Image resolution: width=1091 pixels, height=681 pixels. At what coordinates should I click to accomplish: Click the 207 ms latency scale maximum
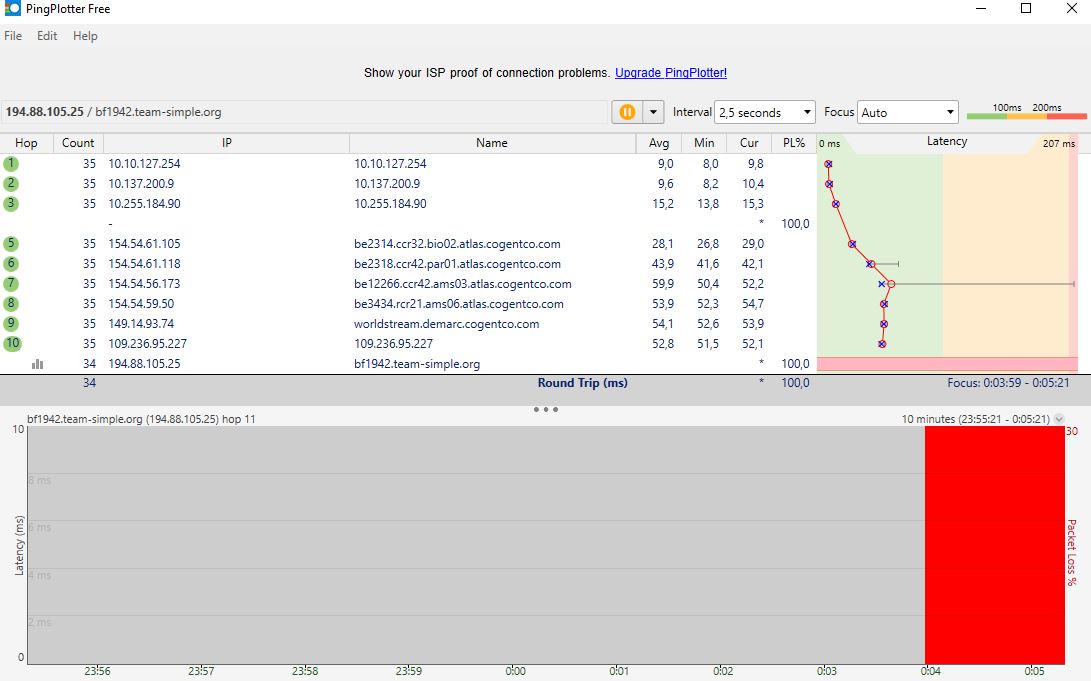pos(1058,143)
